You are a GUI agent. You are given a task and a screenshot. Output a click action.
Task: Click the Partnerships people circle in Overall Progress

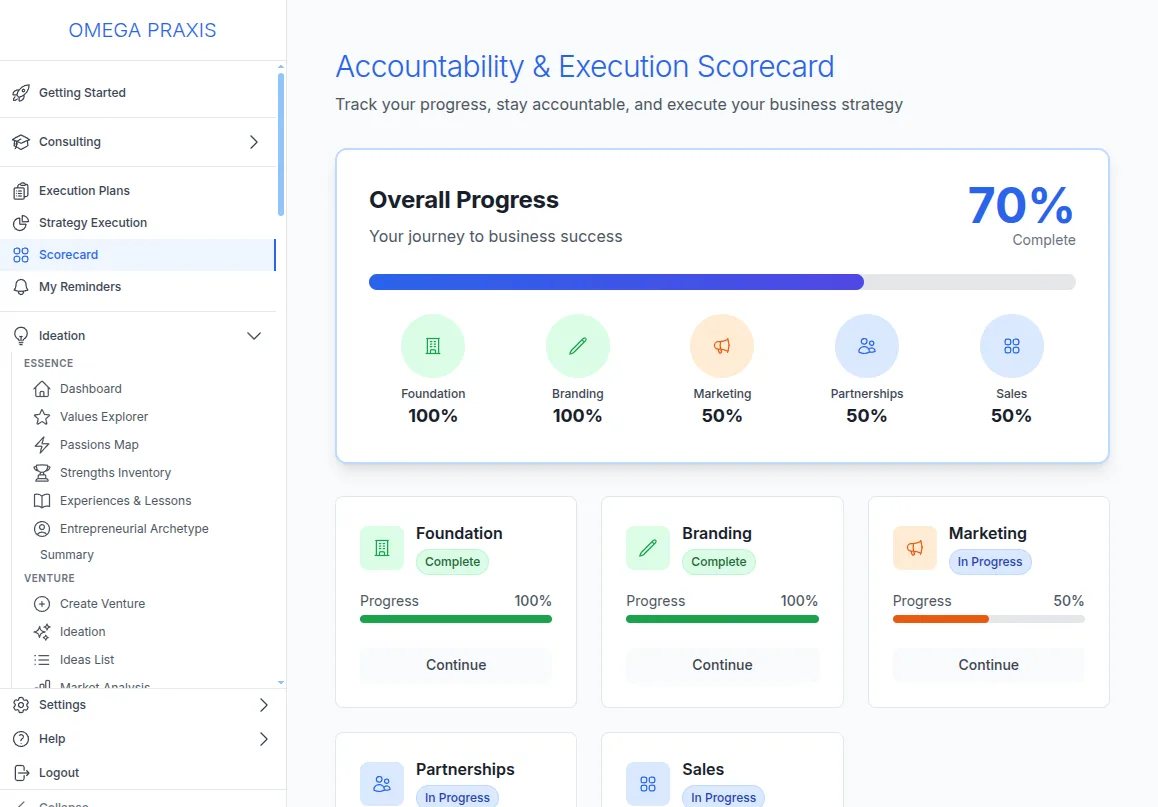click(x=866, y=346)
